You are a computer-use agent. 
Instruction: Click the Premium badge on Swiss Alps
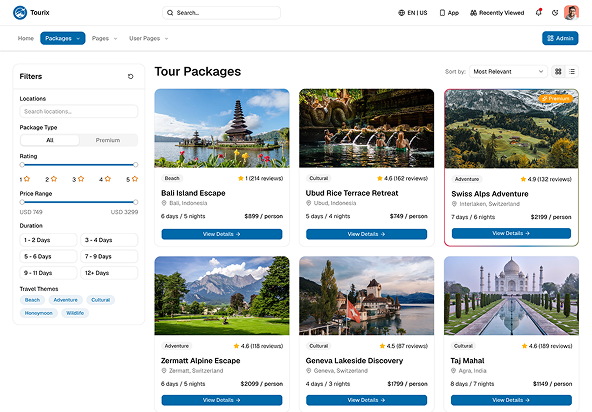tap(555, 99)
